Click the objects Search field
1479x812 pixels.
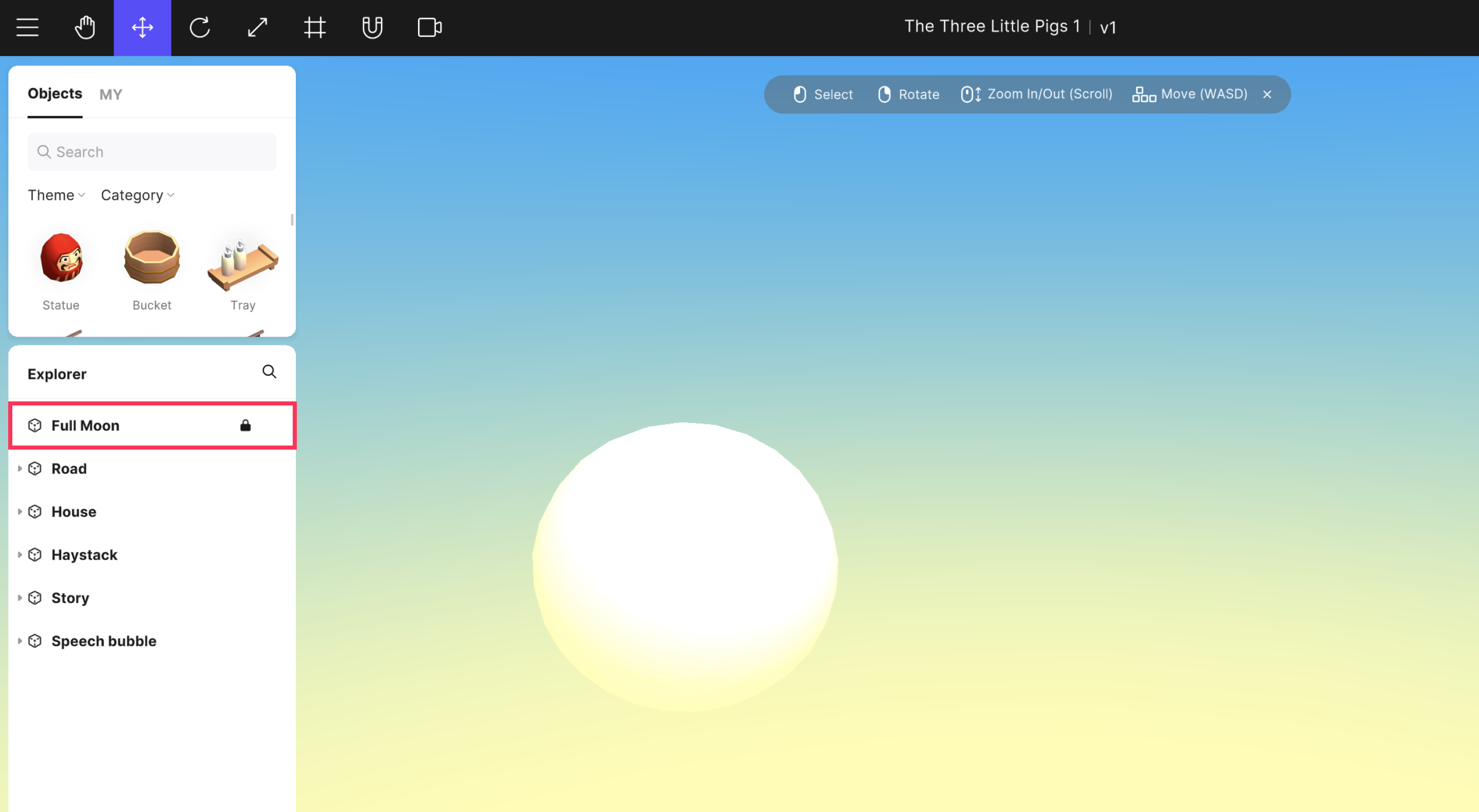click(x=152, y=152)
